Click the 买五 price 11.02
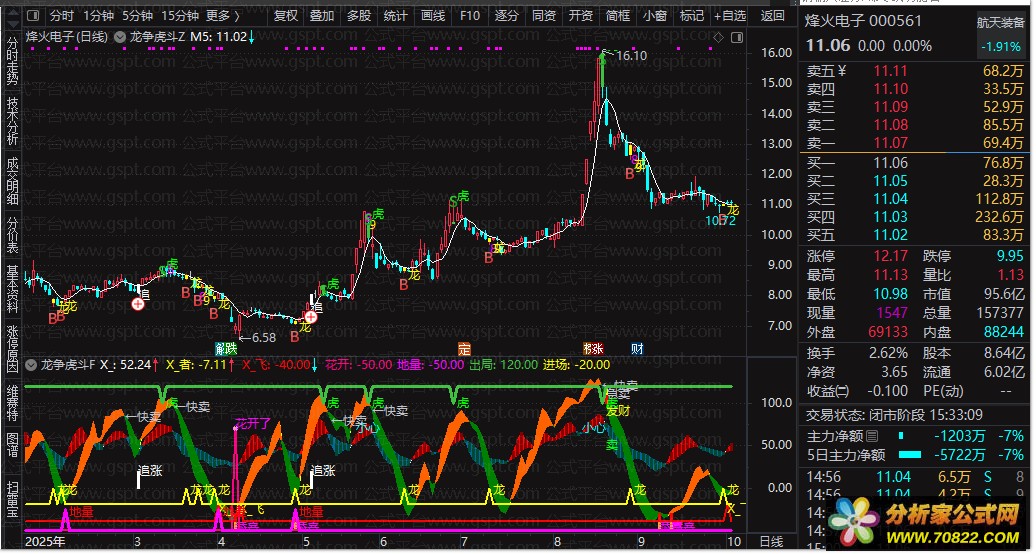Image resolution: width=1036 pixels, height=554 pixels. (x=891, y=234)
